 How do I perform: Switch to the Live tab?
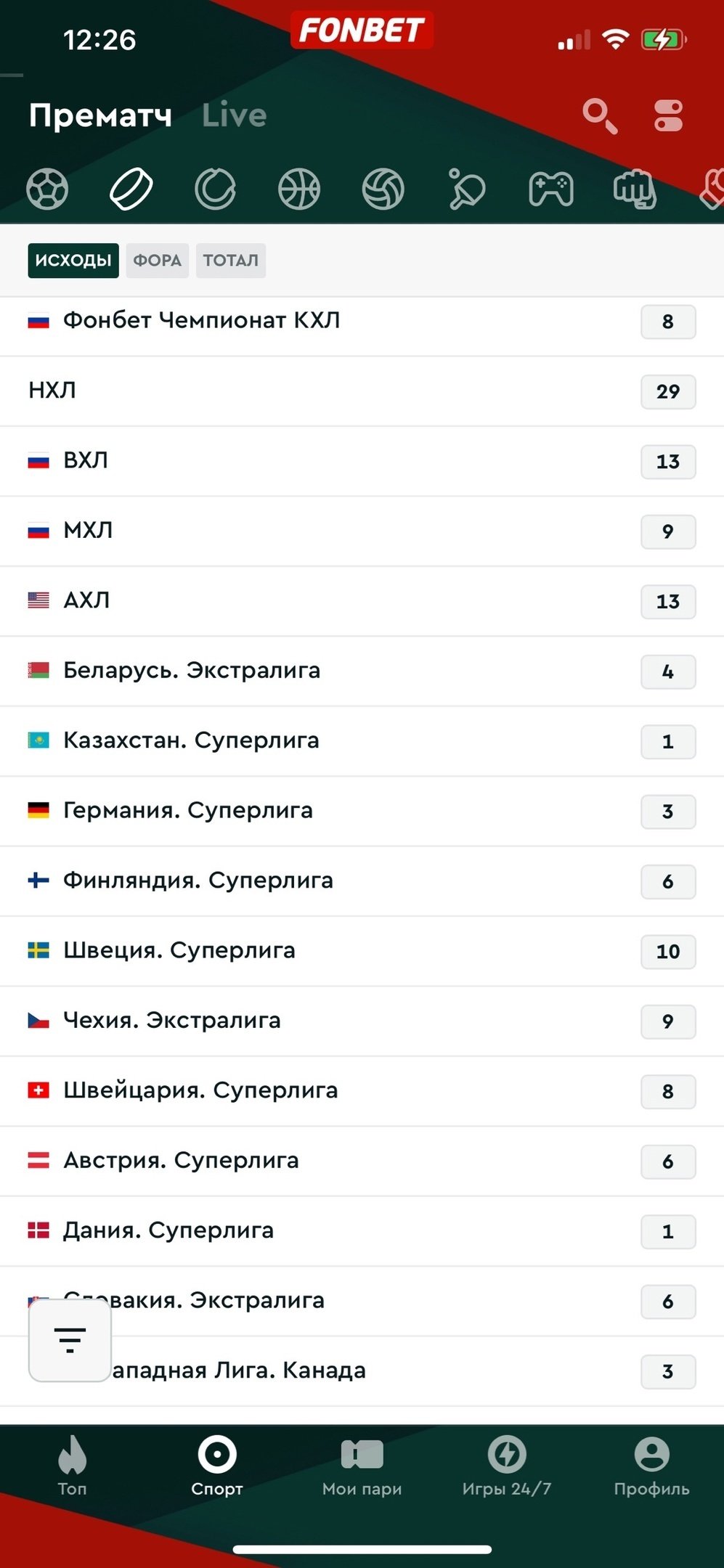(x=234, y=116)
